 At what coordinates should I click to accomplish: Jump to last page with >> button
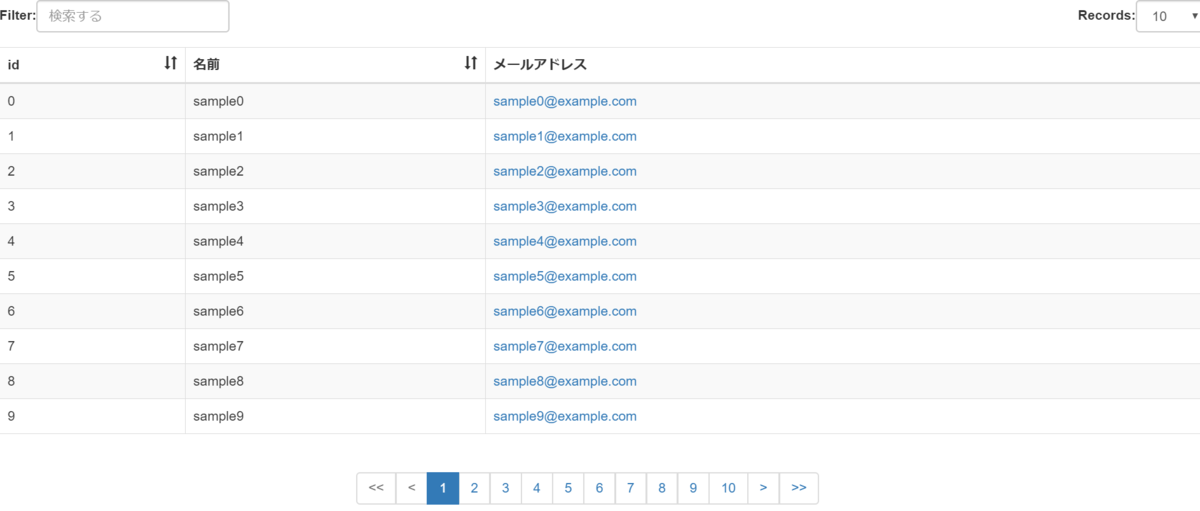tap(798, 488)
